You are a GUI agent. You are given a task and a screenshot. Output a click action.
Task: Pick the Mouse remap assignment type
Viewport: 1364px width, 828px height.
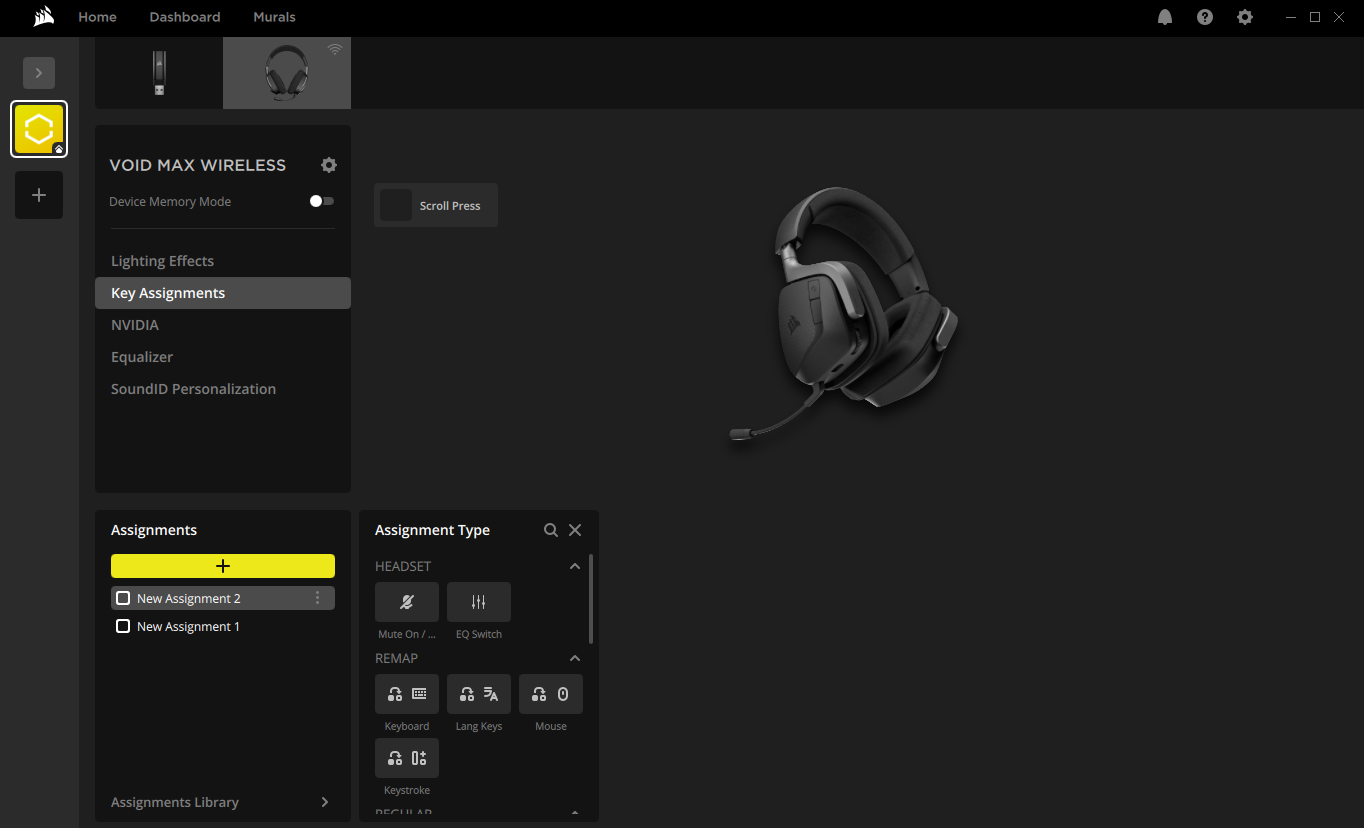[550, 693]
